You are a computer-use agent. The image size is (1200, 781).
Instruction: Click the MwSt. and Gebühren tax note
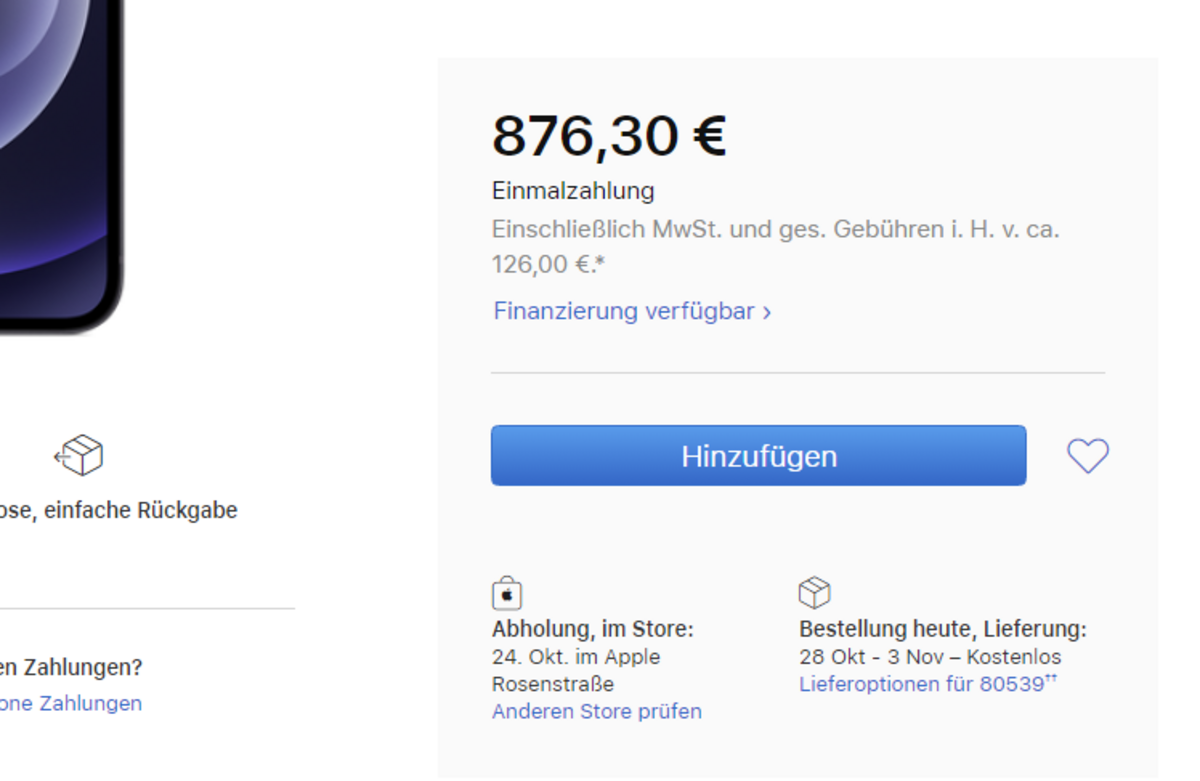click(776, 247)
